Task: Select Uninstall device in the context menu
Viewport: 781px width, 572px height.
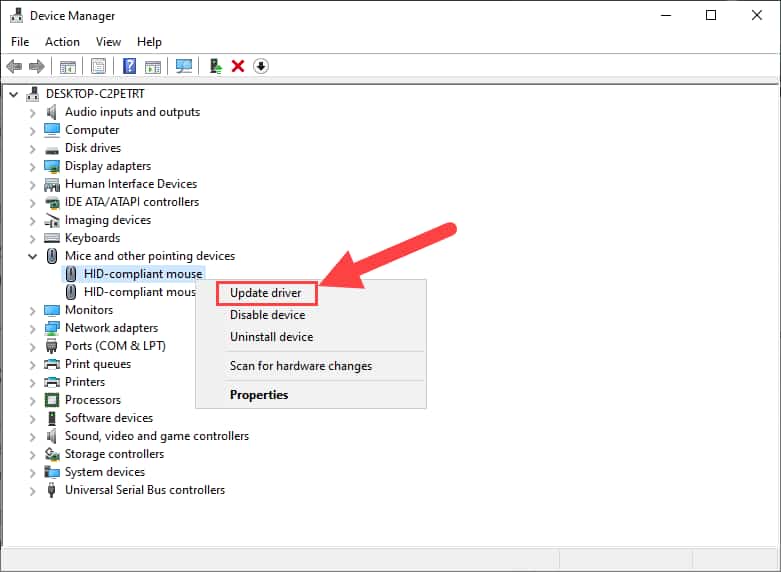Action: [271, 337]
